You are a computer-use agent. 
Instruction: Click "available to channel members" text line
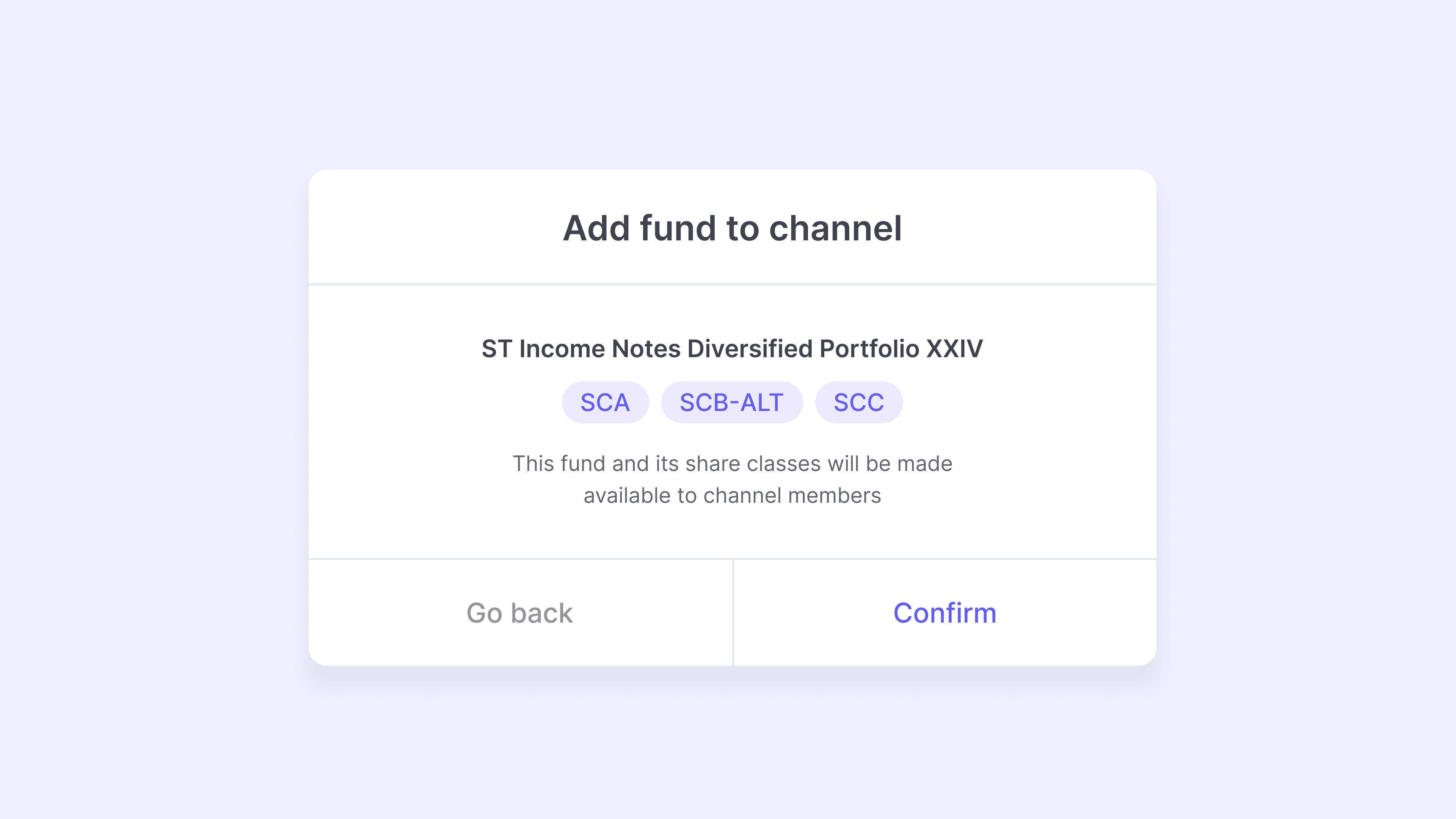pos(732,496)
